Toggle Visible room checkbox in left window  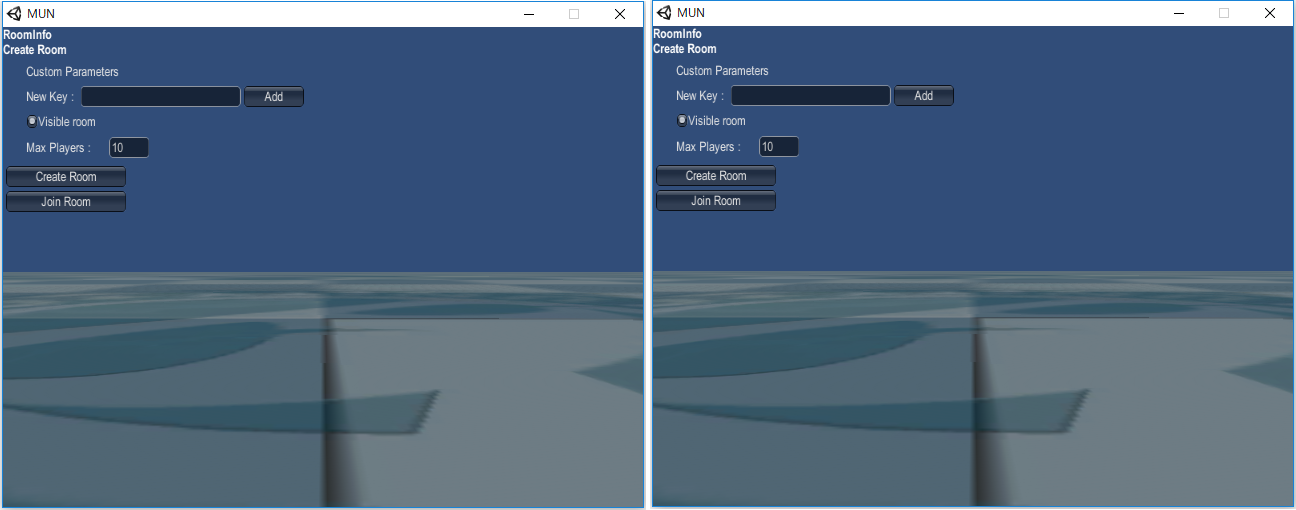32,121
